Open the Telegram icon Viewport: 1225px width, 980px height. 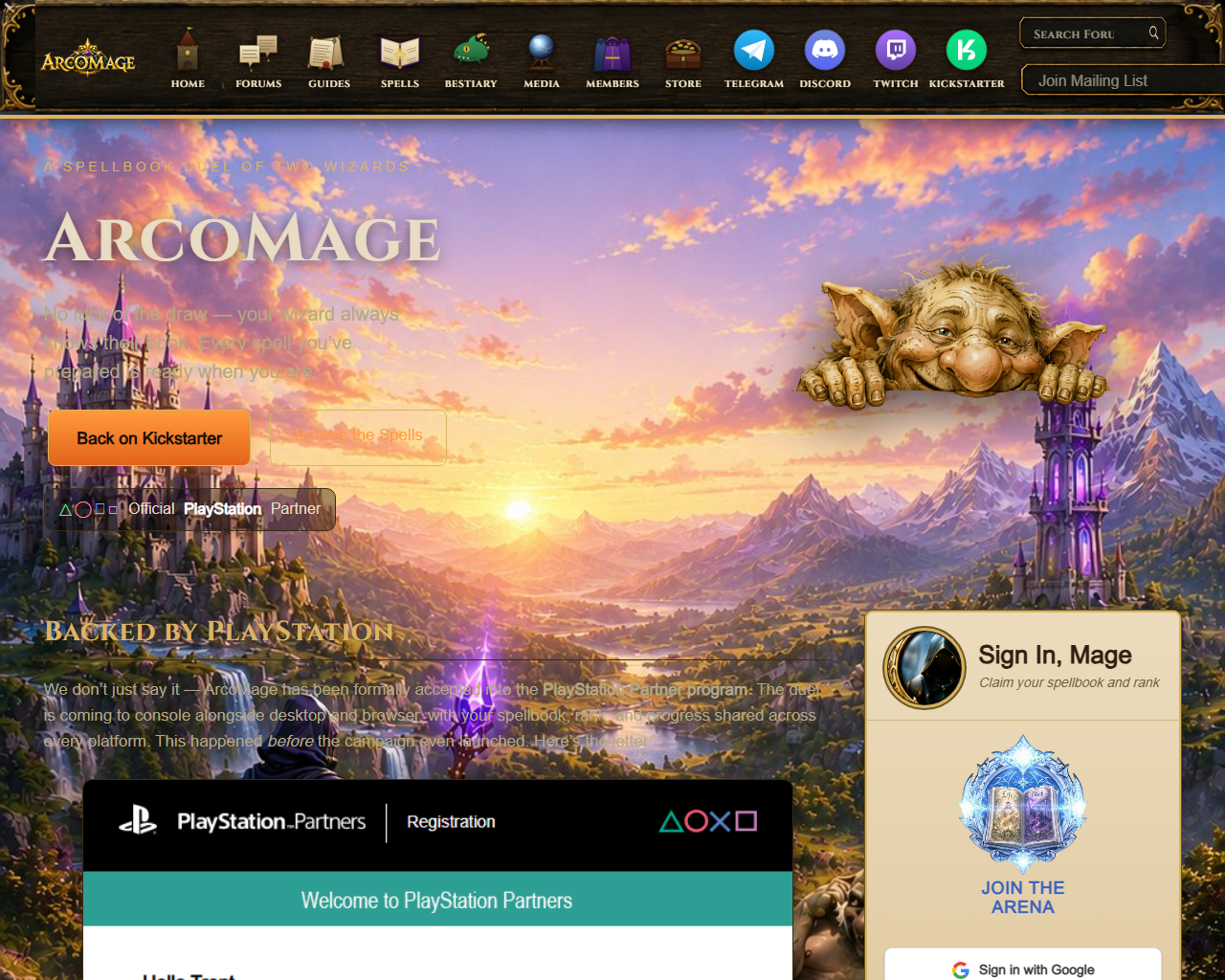754,50
